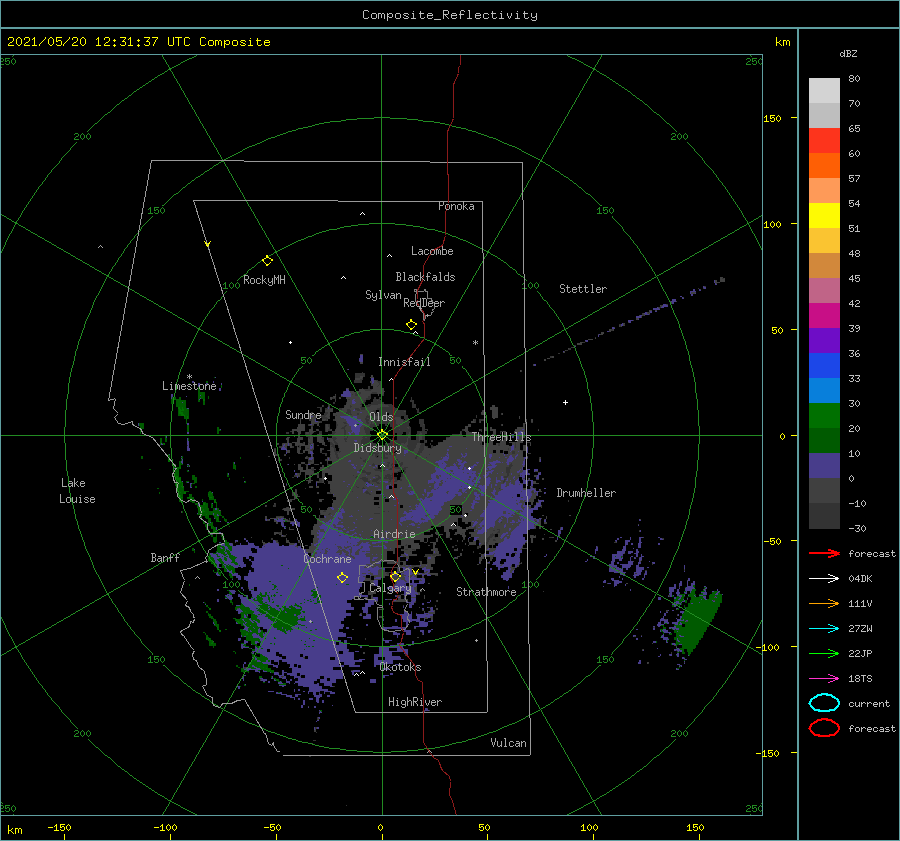Image resolution: width=900 pixels, height=841 pixels.
Task: Click the red 60-65 dBZ color swatch
Action: pyautogui.click(x=824, y=141)
